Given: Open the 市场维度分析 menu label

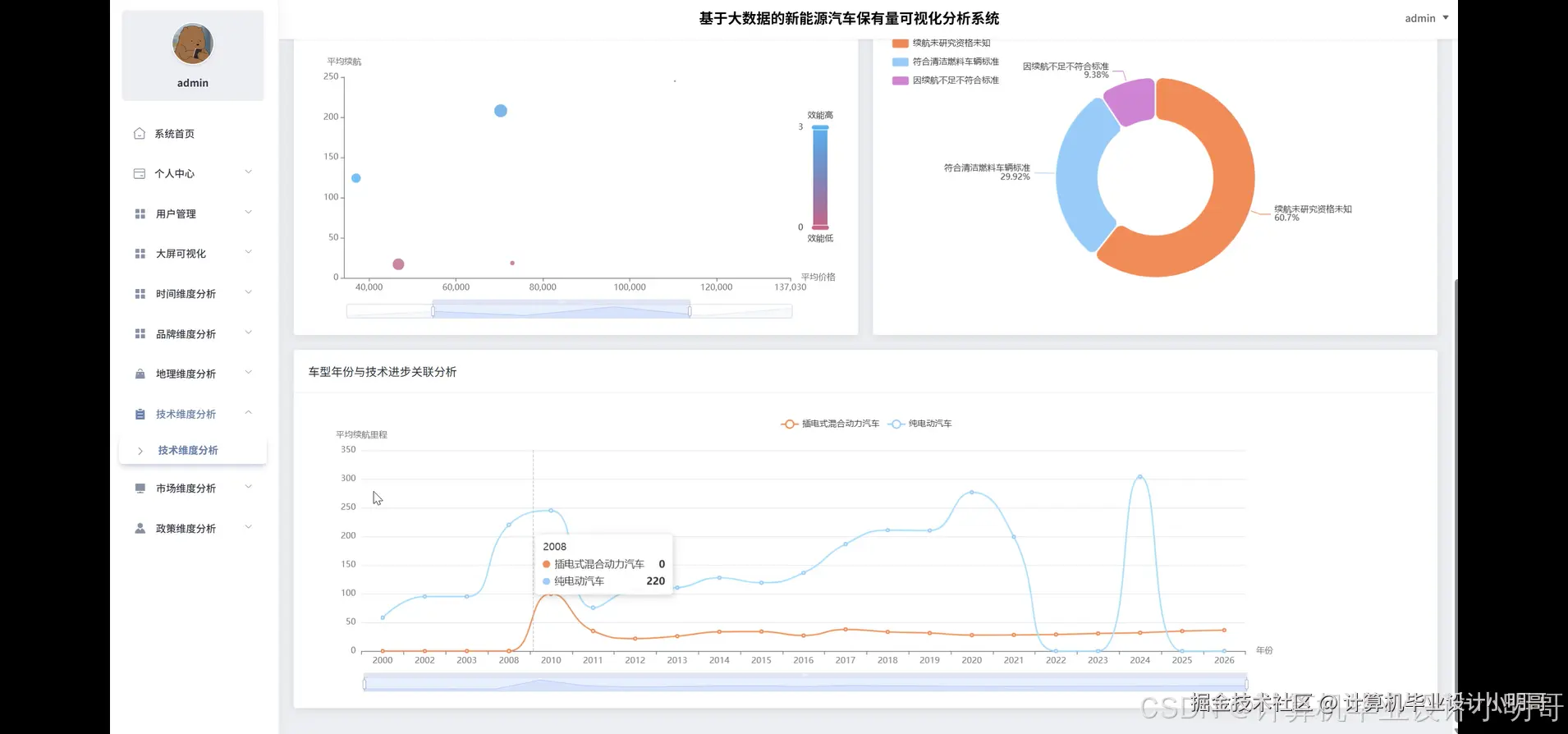Looking at the screenshot, I should click(x=186, y=489).
